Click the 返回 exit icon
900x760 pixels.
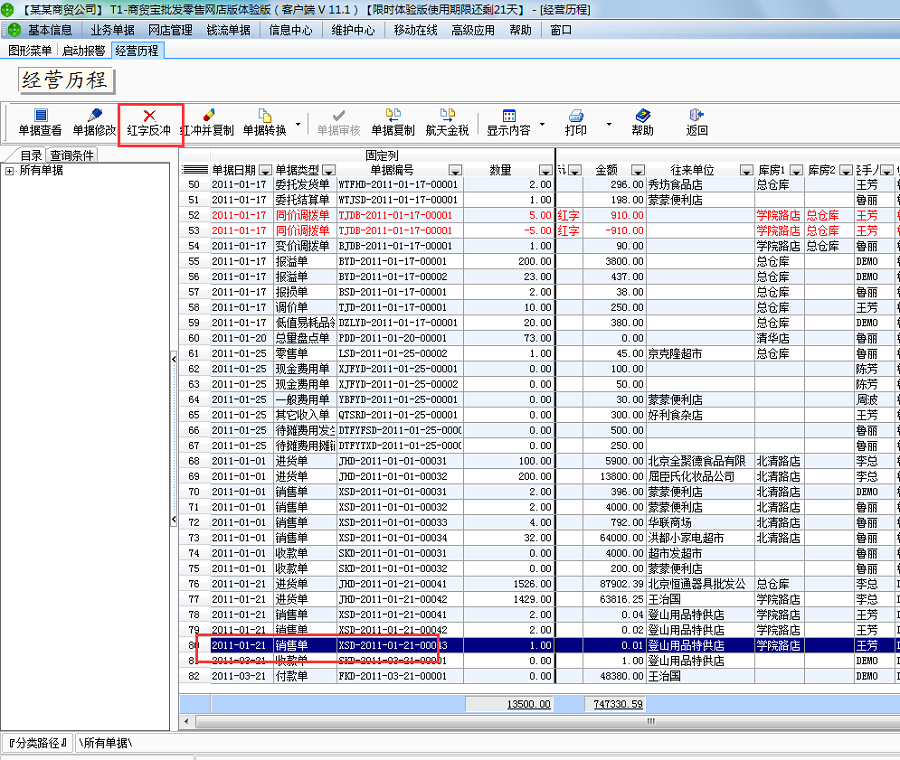(697, 116)
